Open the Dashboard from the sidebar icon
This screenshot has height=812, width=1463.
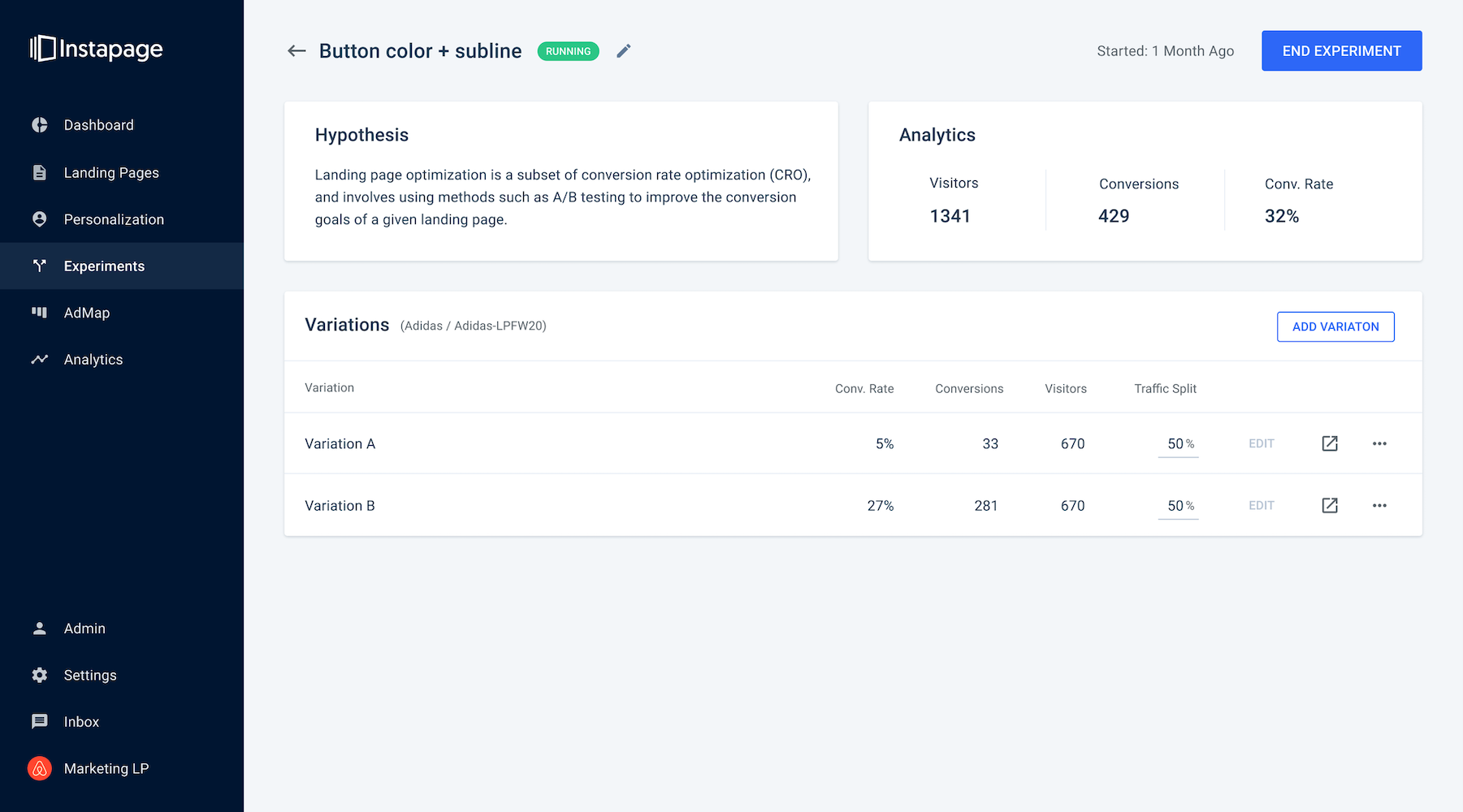click(x=40, y=124)
